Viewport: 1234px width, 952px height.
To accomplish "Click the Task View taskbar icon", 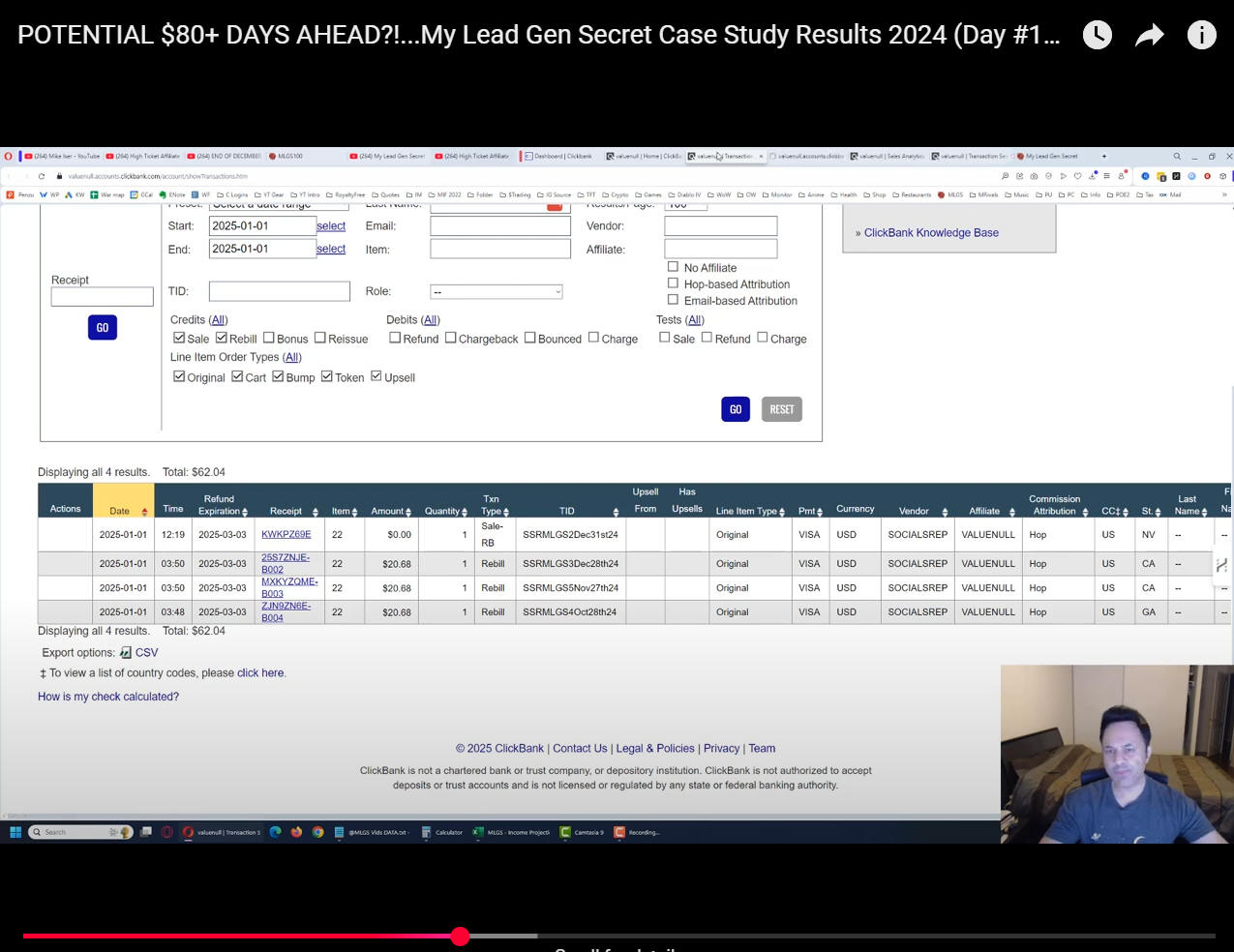I will pos(146,832).
